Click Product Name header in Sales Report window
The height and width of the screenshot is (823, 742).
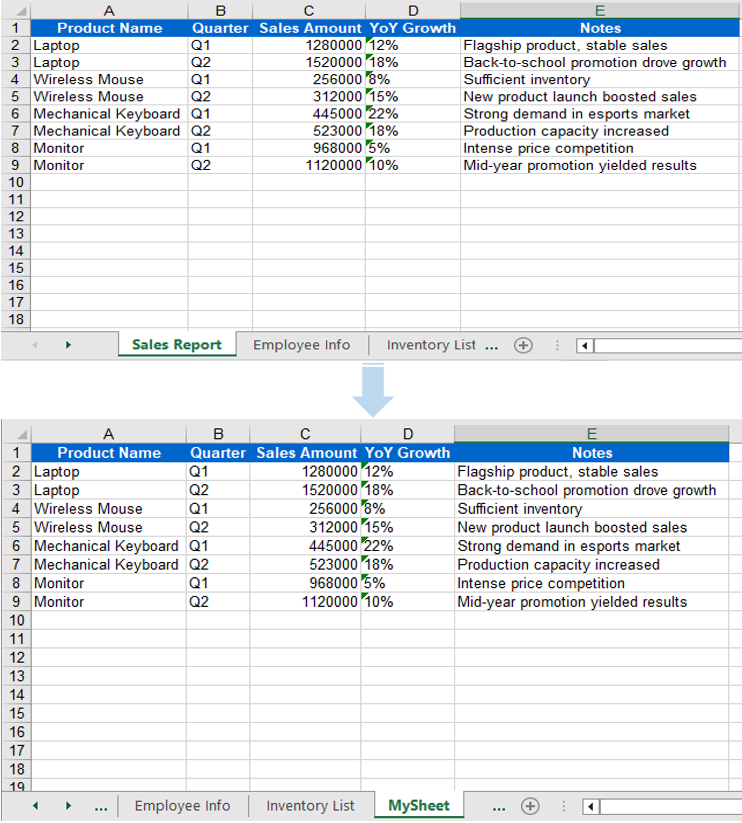pyautogui.click(x=109, y=28)
